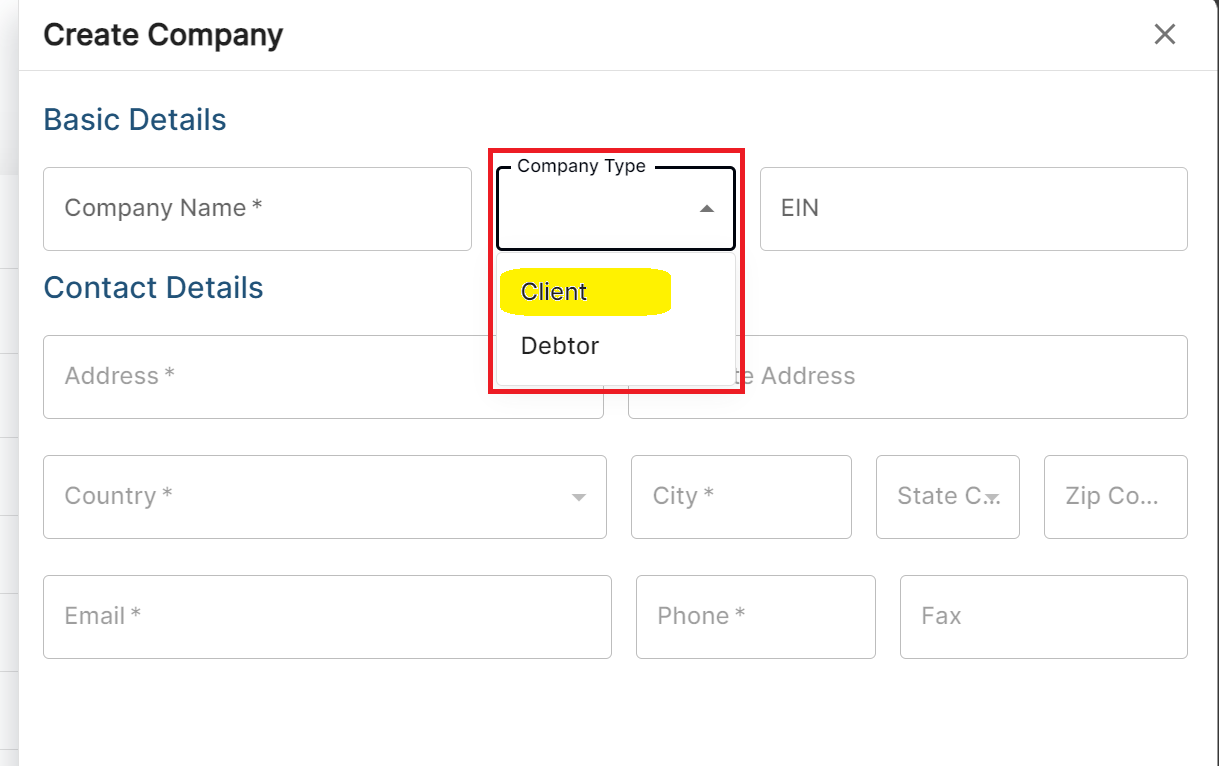
Task: Click the Contact Details section heading
Action: (x=153, y=287)
